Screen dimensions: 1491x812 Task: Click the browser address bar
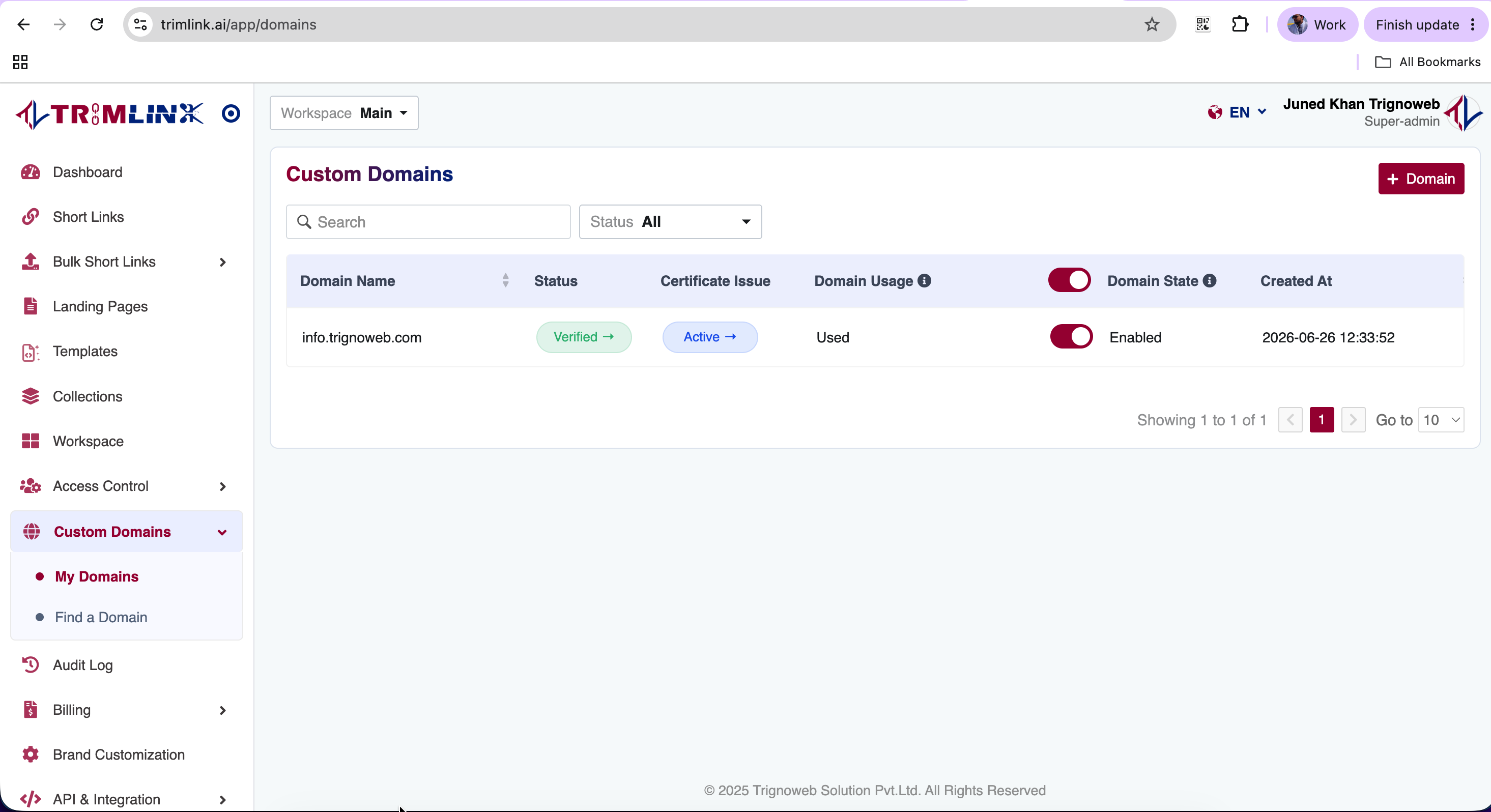point(648,24)
